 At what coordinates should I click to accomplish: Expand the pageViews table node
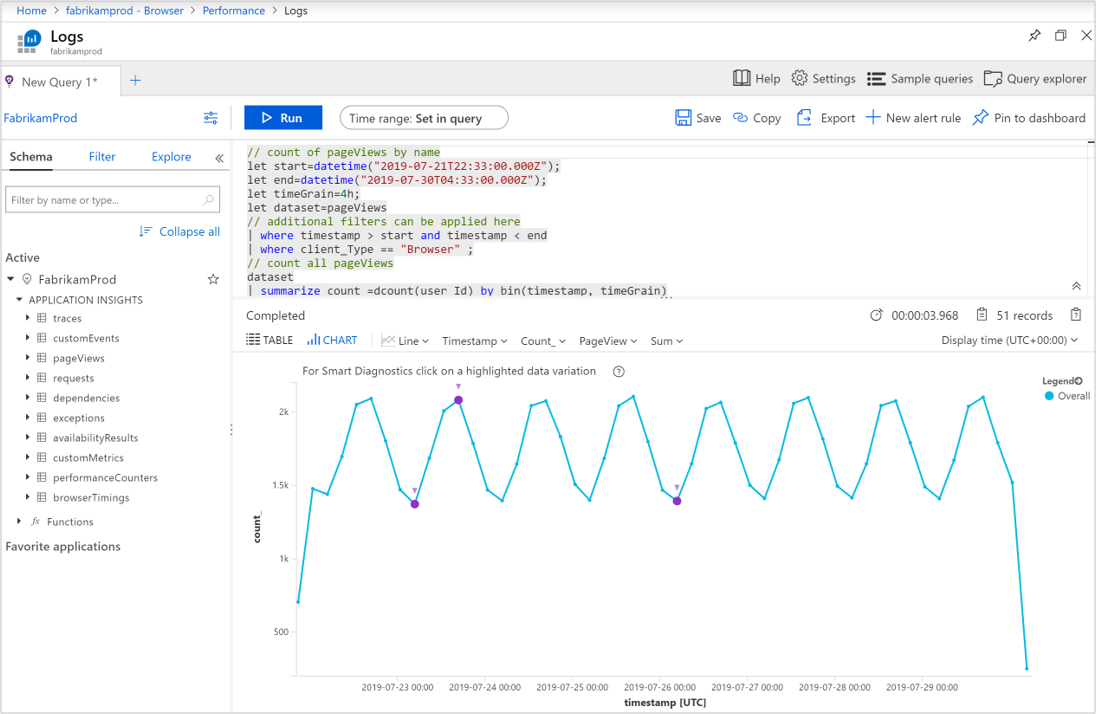28,358
